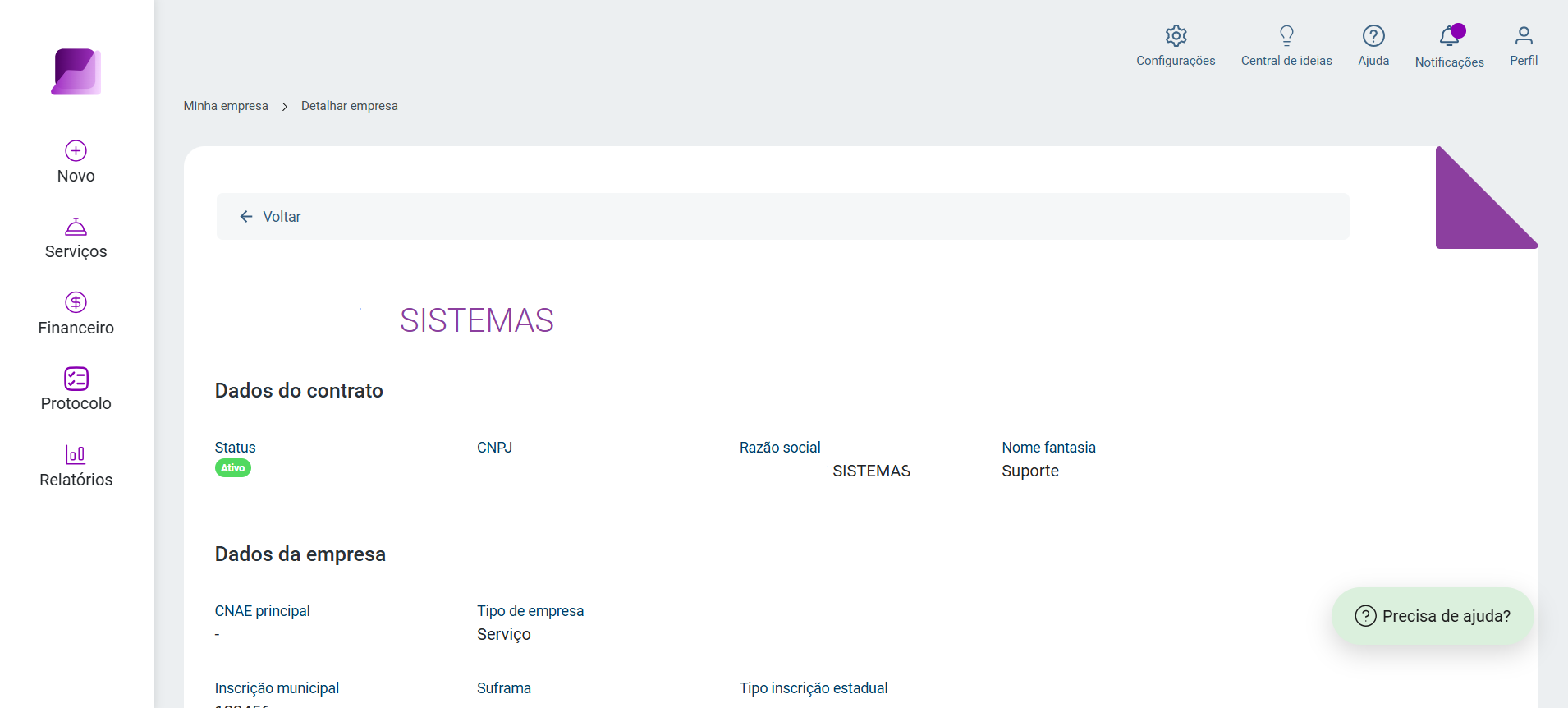Select Protocolo menu label
Screen dimensions: 1568x708
pos(76,403)
